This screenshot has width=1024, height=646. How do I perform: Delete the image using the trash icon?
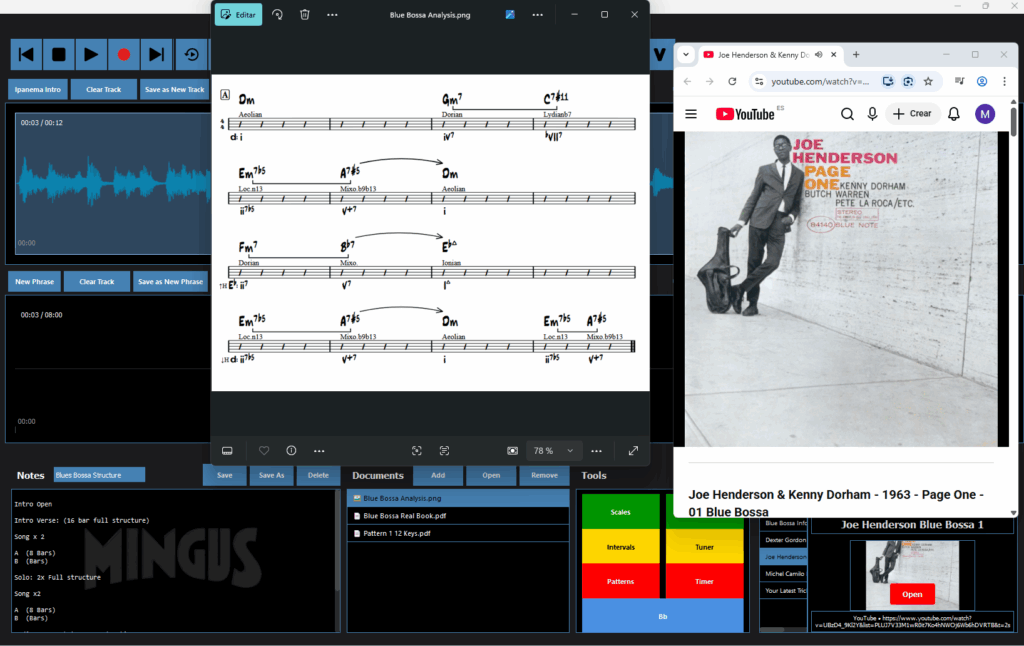coord(305,15)
